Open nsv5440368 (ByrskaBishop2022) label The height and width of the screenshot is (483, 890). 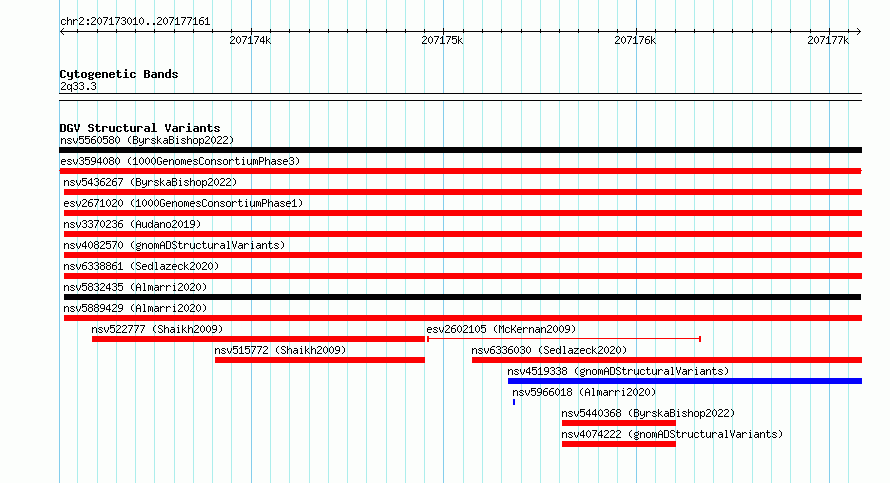pyautogui.click(x=648, y=413)
